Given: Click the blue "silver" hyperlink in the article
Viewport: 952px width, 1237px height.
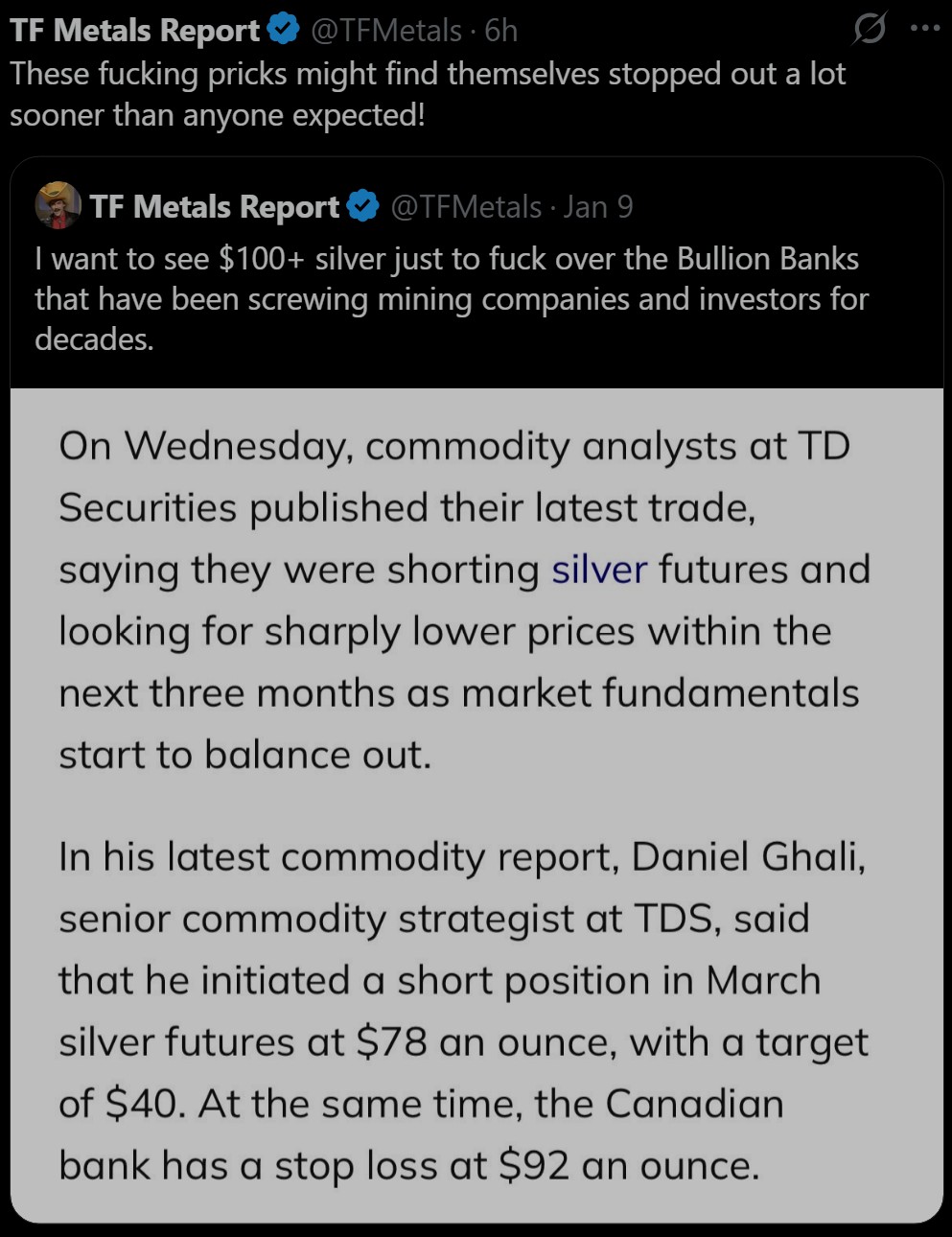Looking at the screenshot, I should pyautogui.click(x=599, y=570).
